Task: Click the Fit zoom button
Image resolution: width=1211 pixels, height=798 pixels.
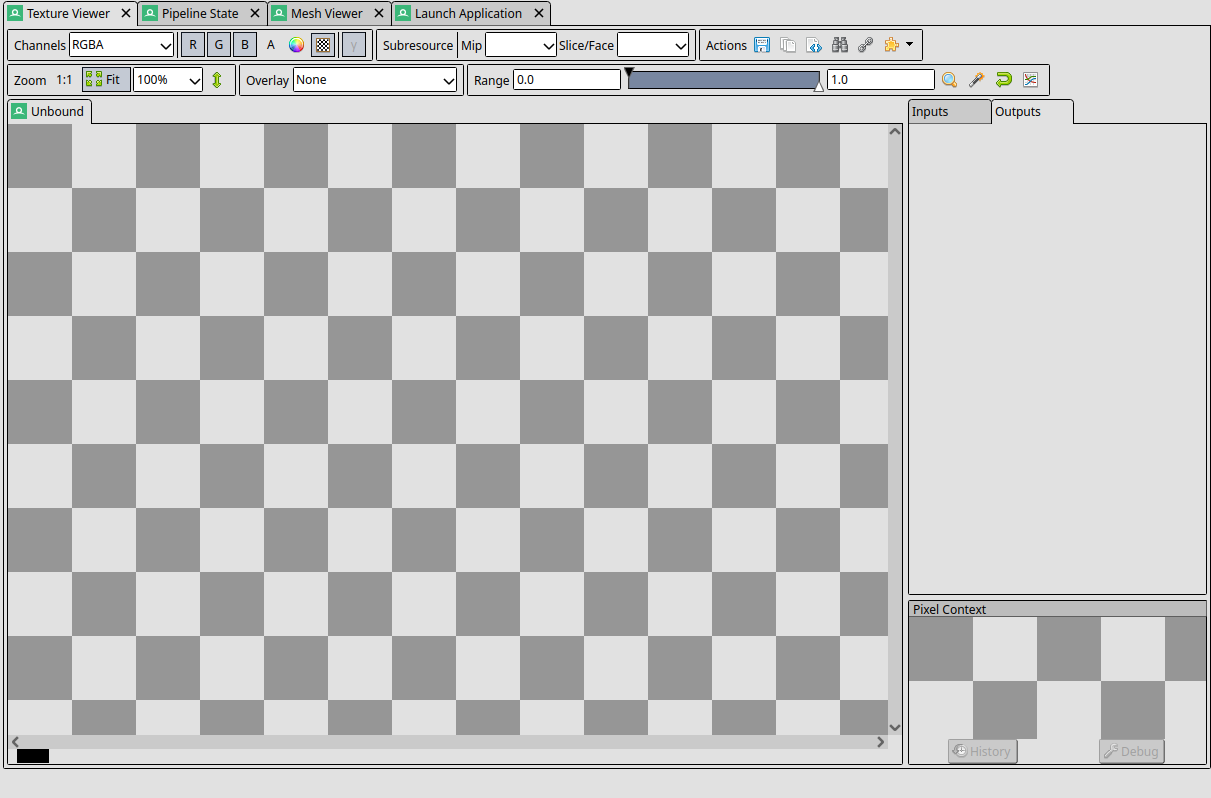Action: (106, 80)
